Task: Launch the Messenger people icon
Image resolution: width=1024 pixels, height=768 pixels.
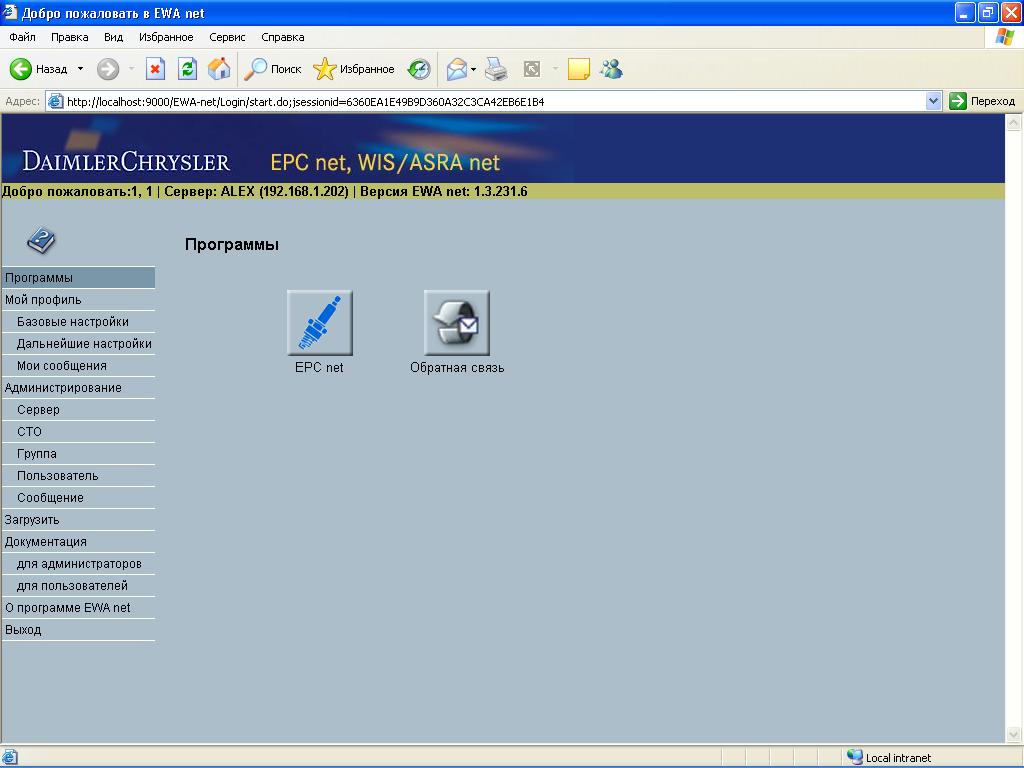Action: pos(612,69)
